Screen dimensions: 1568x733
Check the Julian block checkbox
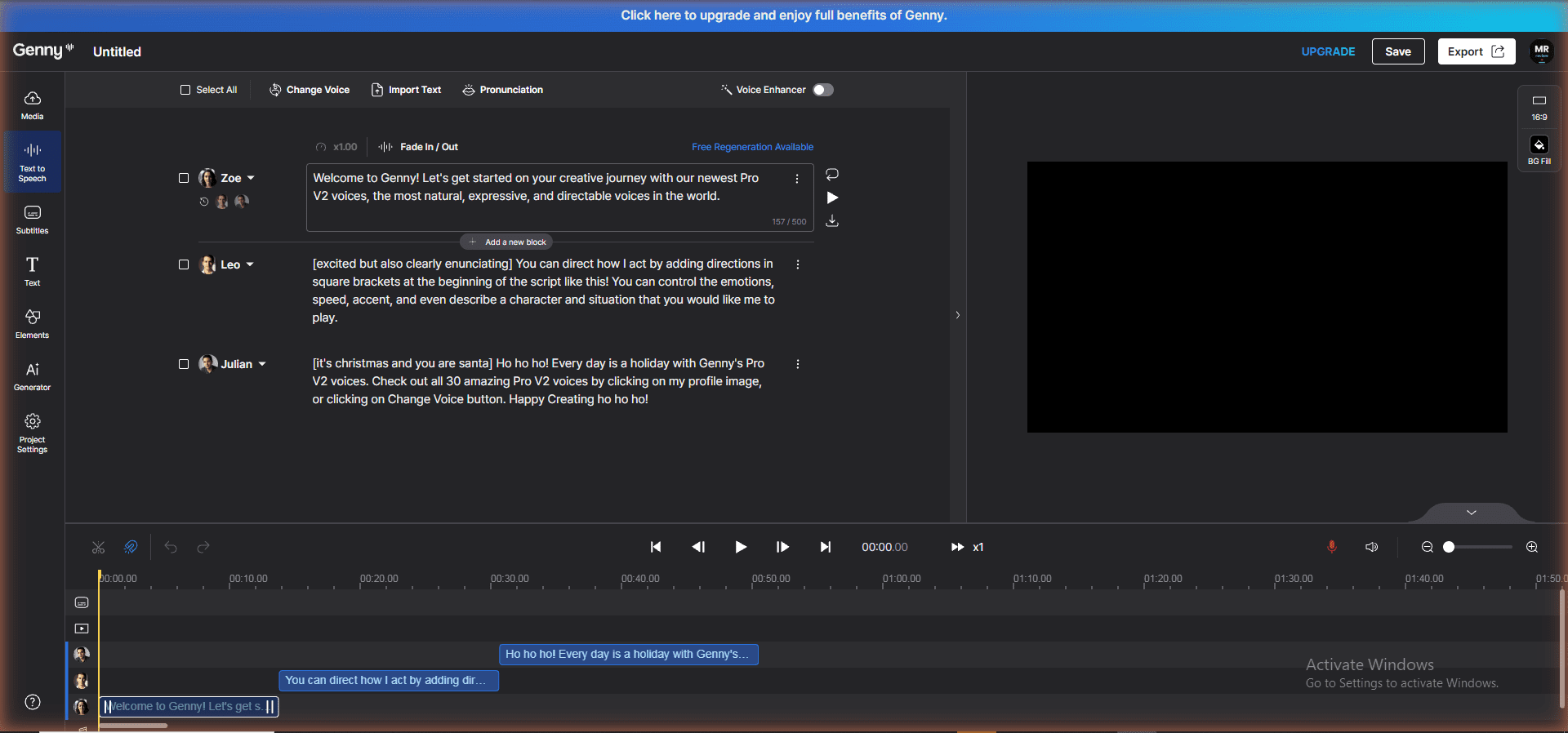(184, 364)
